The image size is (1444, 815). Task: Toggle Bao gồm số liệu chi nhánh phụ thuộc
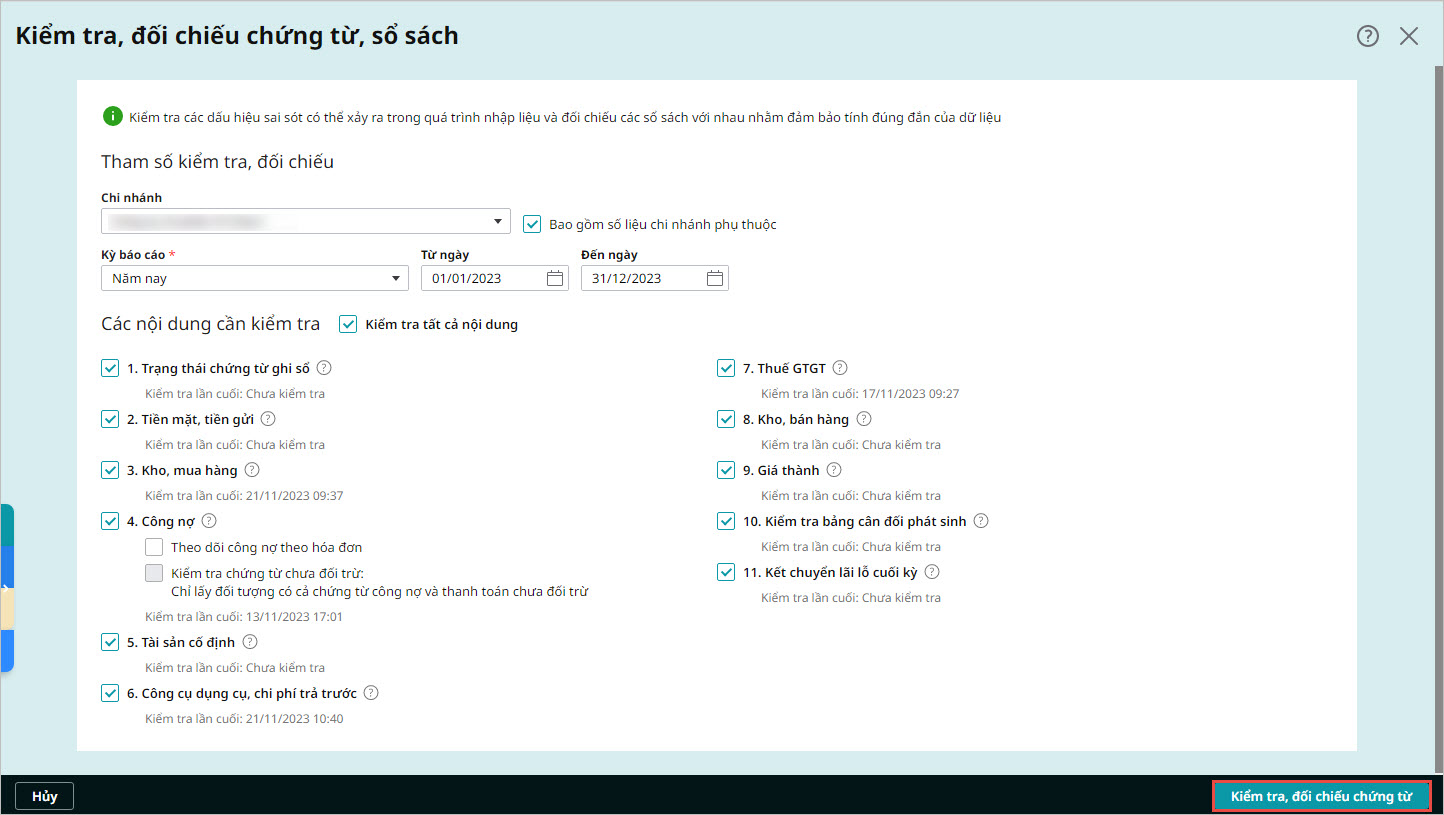(x=532, y=224)
